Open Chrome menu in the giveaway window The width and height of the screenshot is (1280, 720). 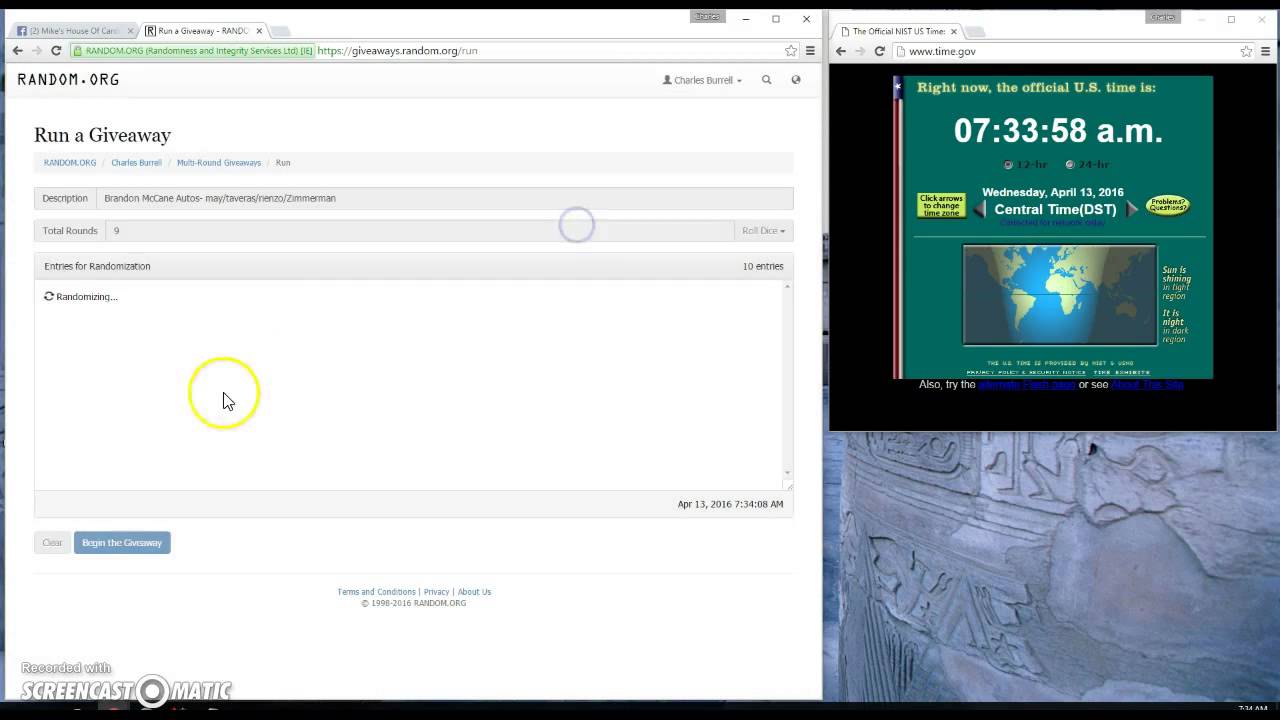click(x=810, y=51)
